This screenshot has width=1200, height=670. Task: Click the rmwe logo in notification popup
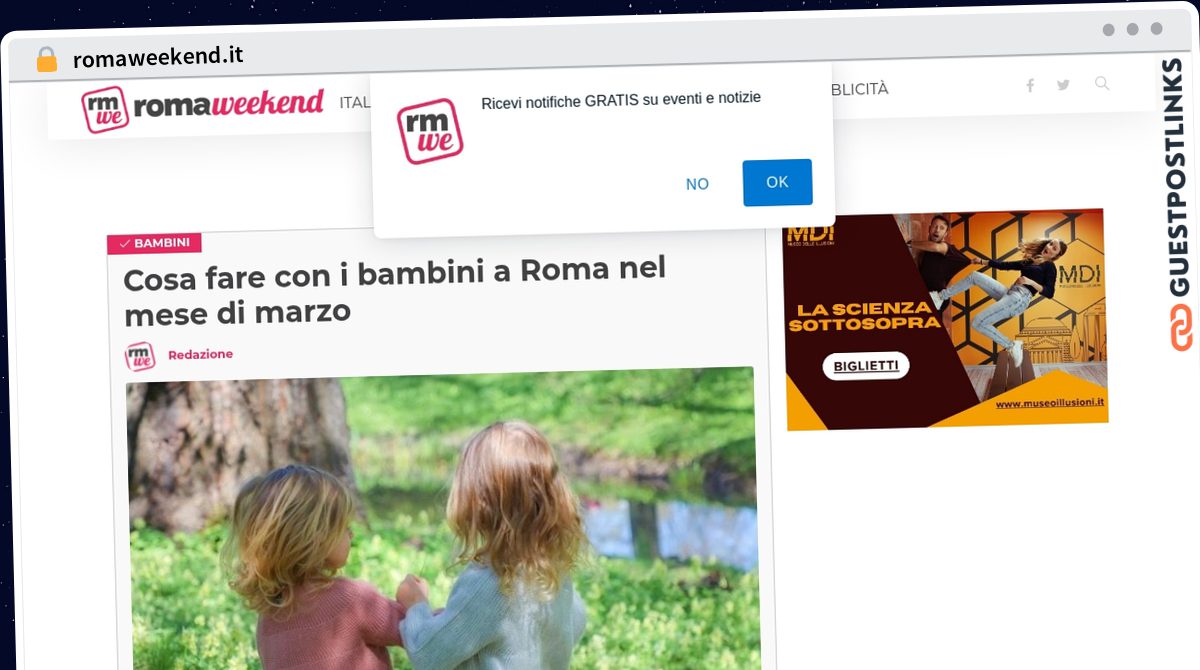(430, 131)
